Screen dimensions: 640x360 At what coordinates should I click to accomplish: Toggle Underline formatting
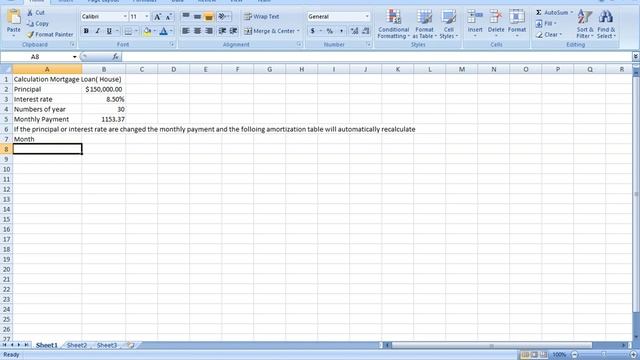coord(109,31)
